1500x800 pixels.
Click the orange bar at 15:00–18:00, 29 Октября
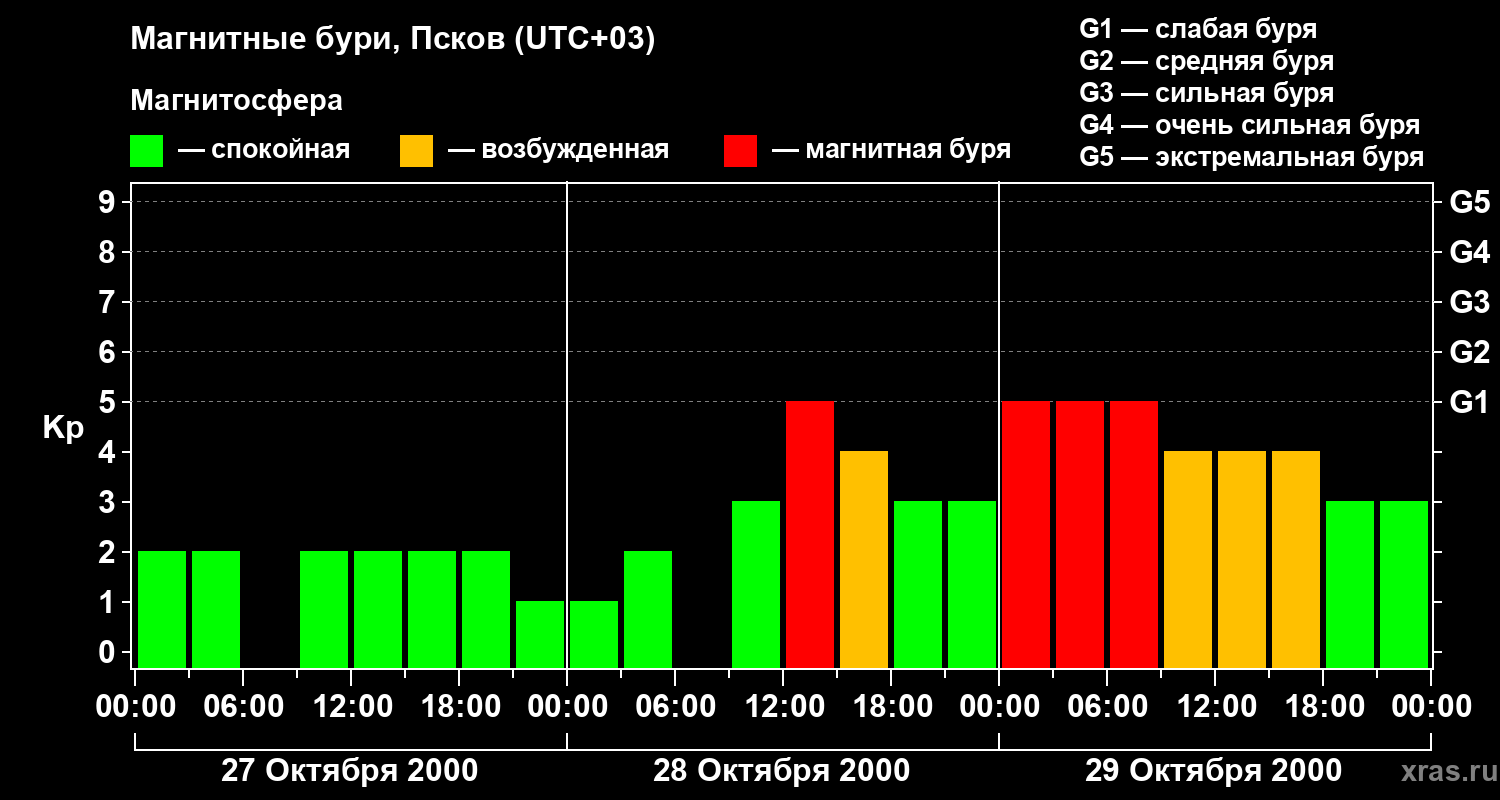[1296, 559]
